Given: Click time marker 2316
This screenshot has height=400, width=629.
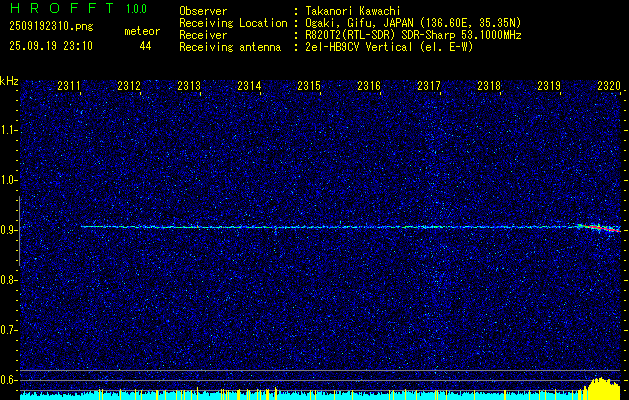Looking at the screenshot, I should [369, 86].
